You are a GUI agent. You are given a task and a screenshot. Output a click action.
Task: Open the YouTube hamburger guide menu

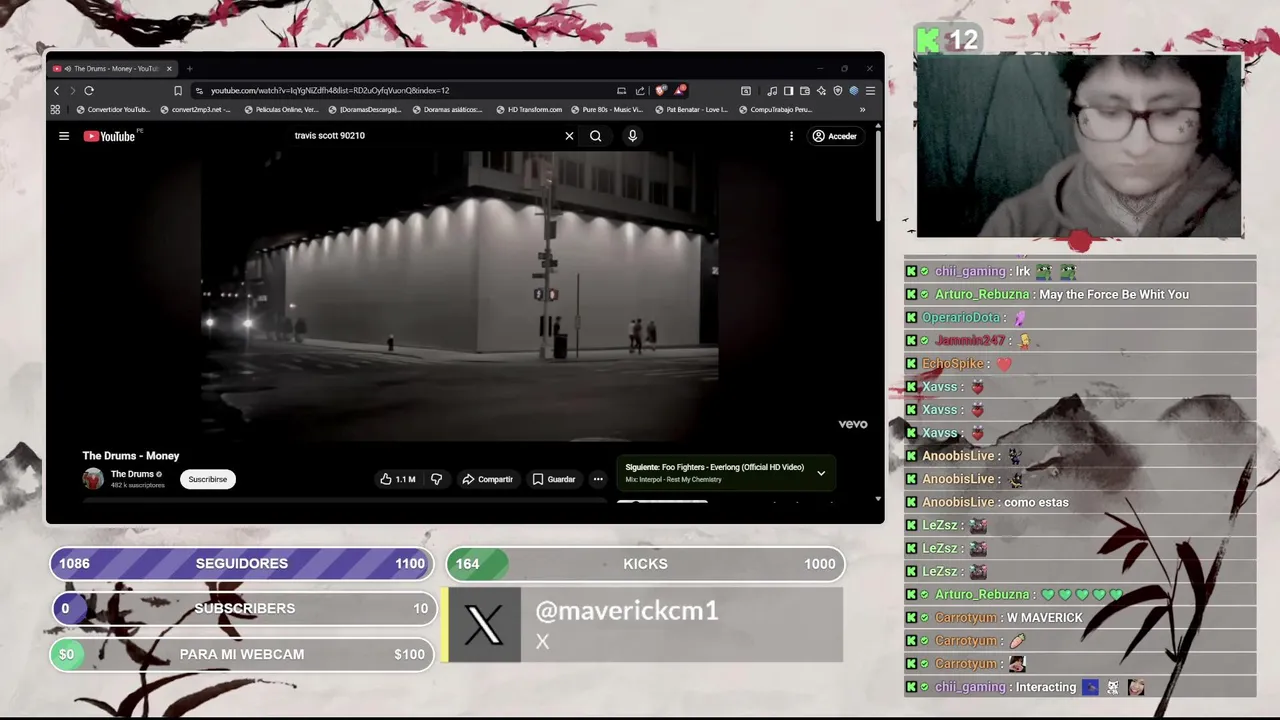[x=64, y=136]
